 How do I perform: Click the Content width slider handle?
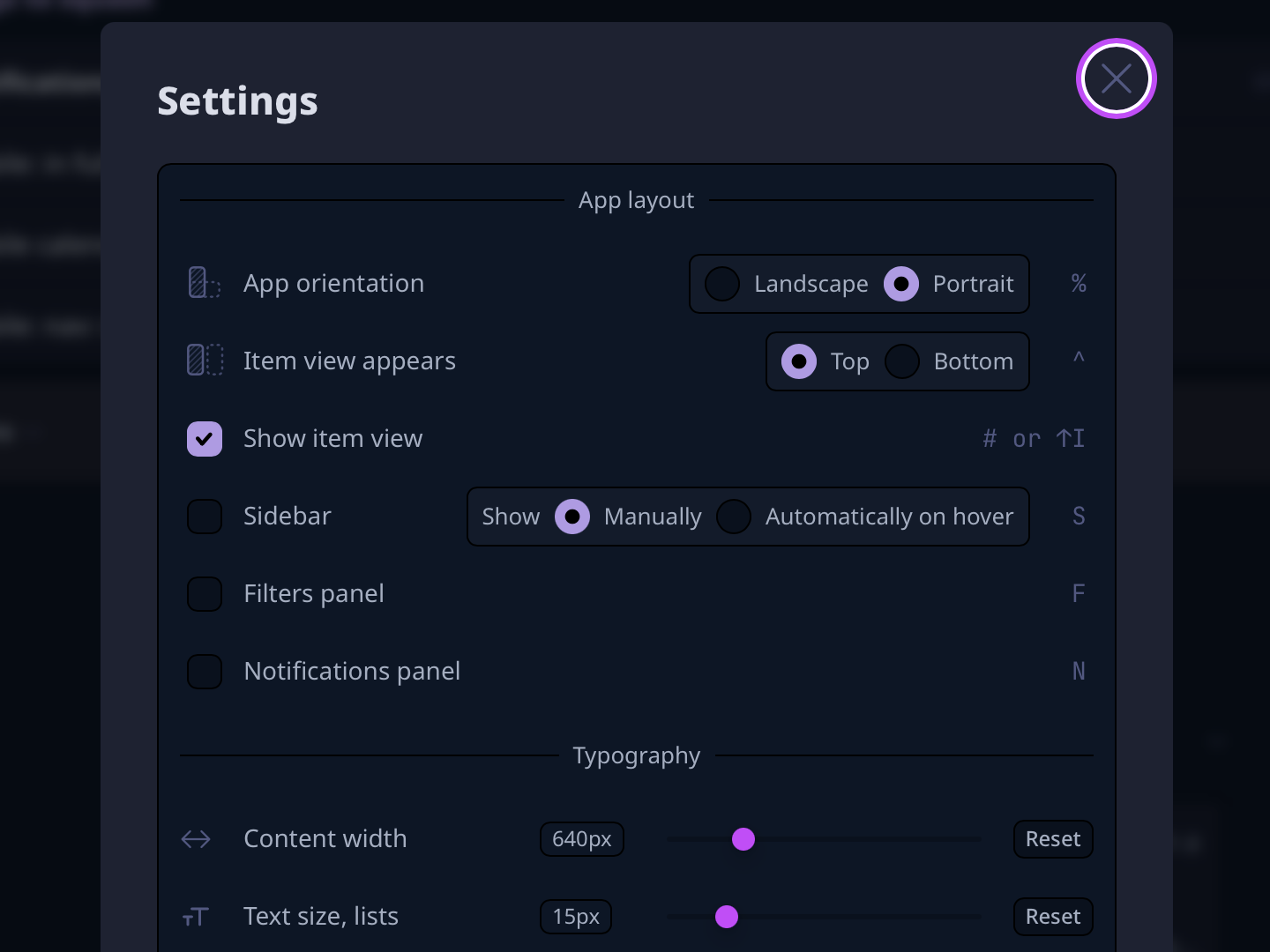(x=743, y=839)
